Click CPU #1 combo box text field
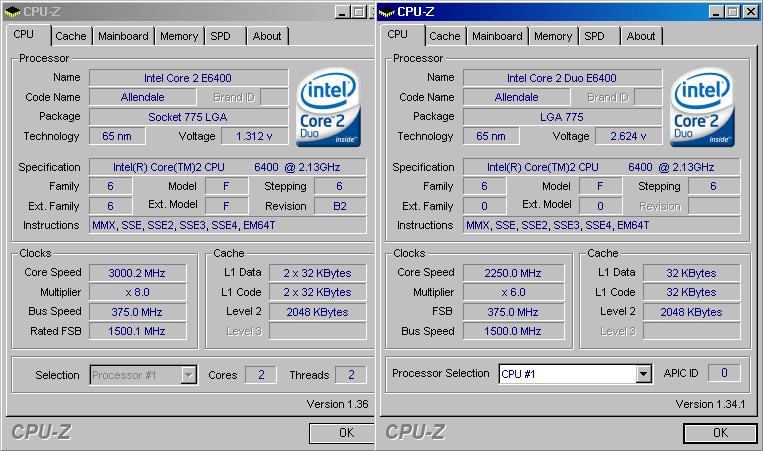 coord(567,374)
